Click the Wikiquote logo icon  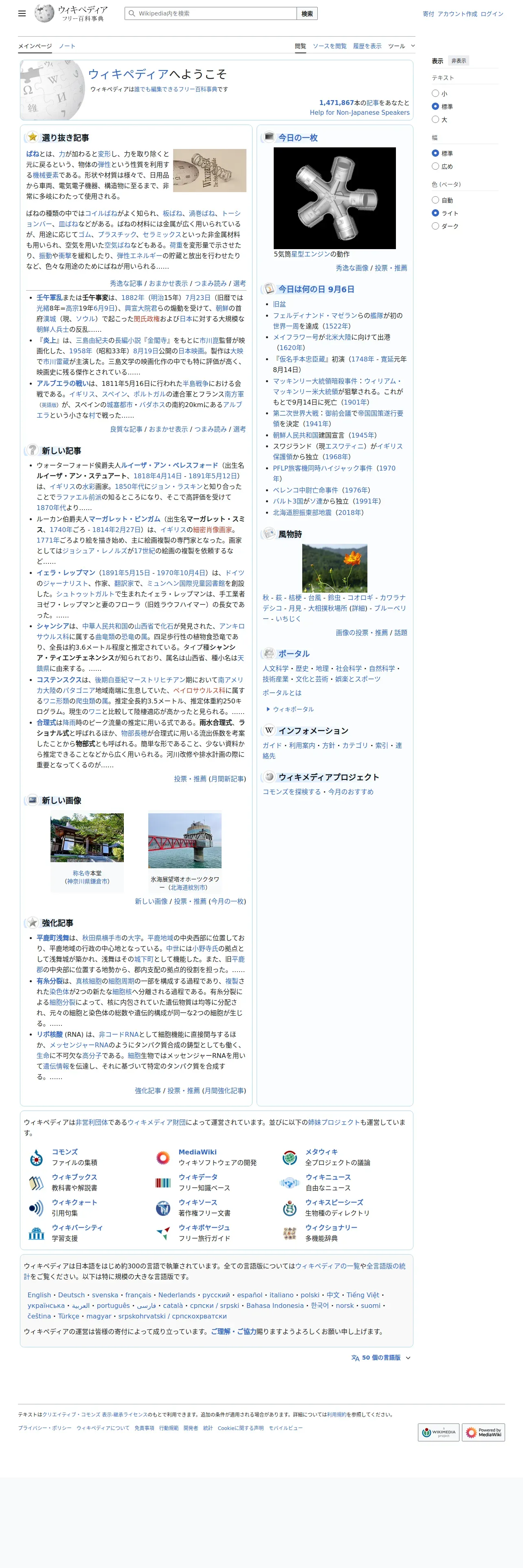tap(37, 1208)
